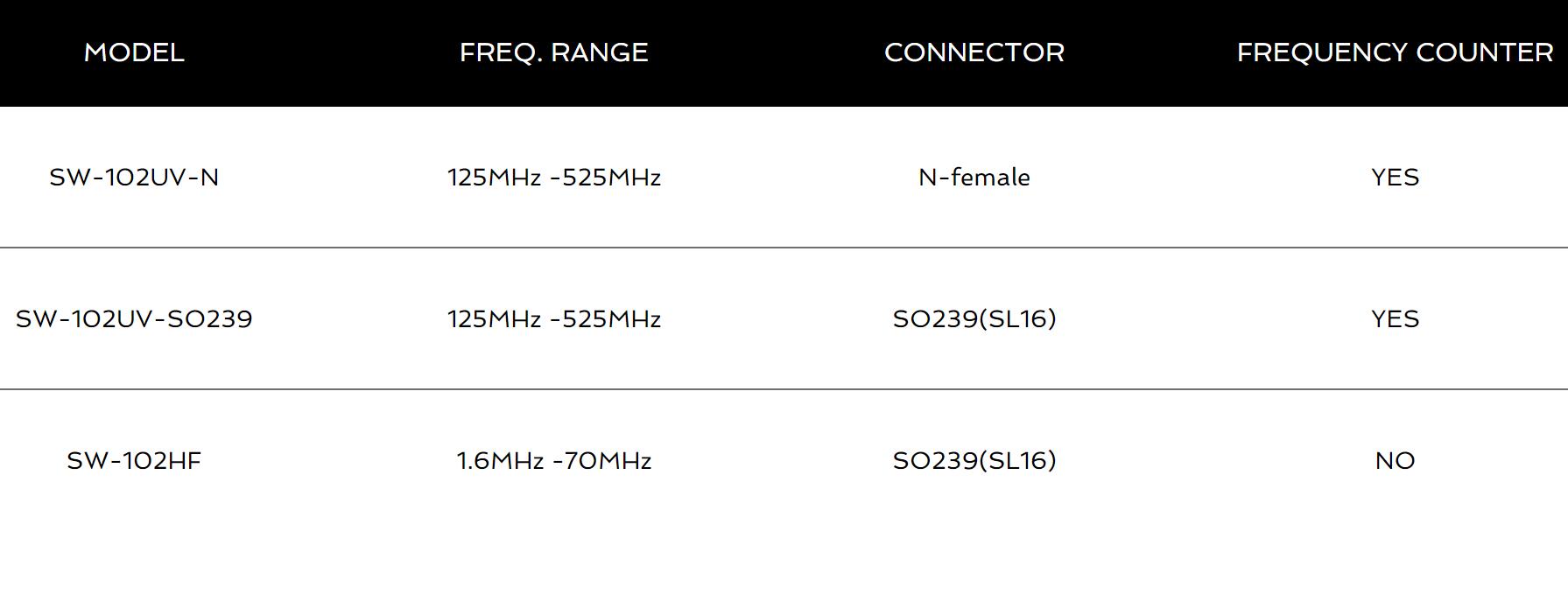Click the CONNECTOR column header
The height and width of the screenshot is (601, 1568).
pos(974,52)
